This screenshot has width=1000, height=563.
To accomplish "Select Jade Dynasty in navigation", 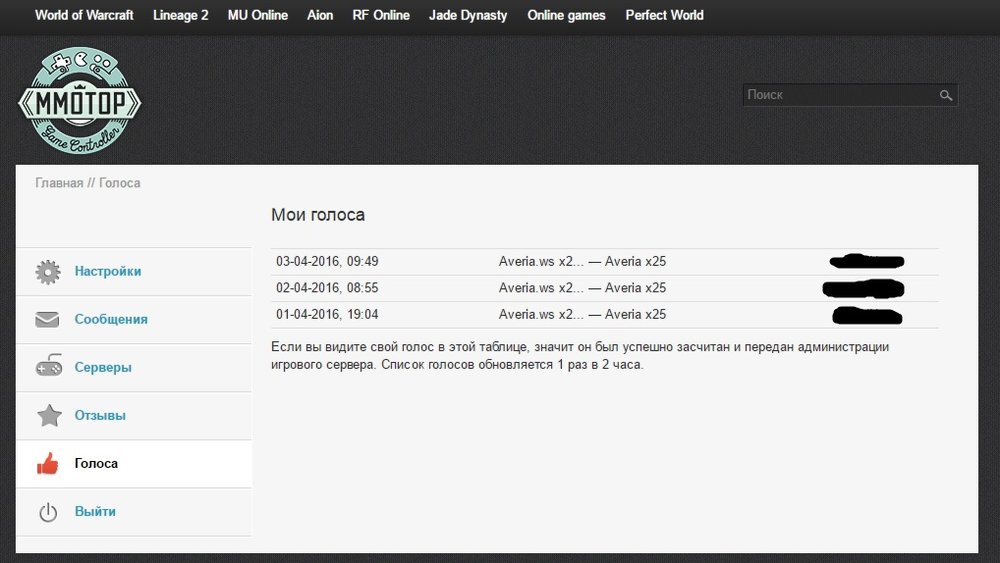I will [x=468, y=15].
